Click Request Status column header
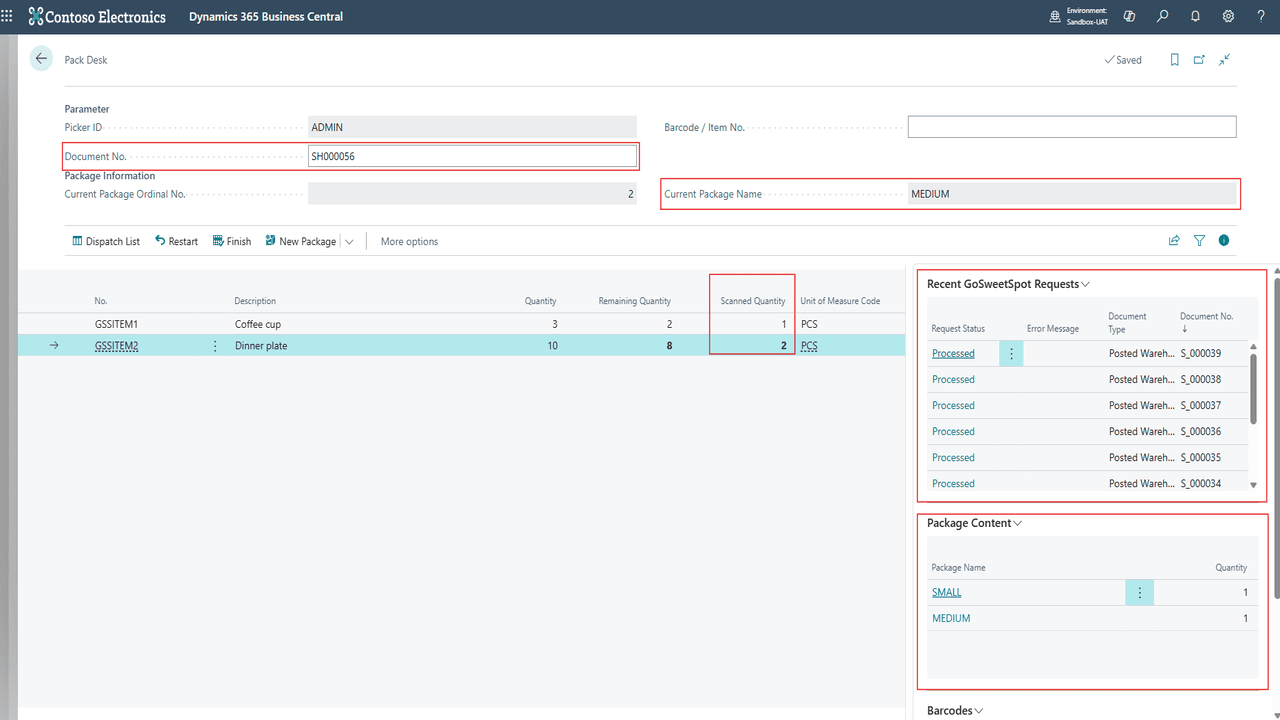This screenshot has width=1280, height=720. coord(958,328)
